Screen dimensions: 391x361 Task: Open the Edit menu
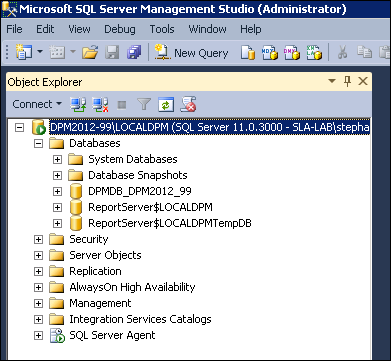click(x=45, y=29)
